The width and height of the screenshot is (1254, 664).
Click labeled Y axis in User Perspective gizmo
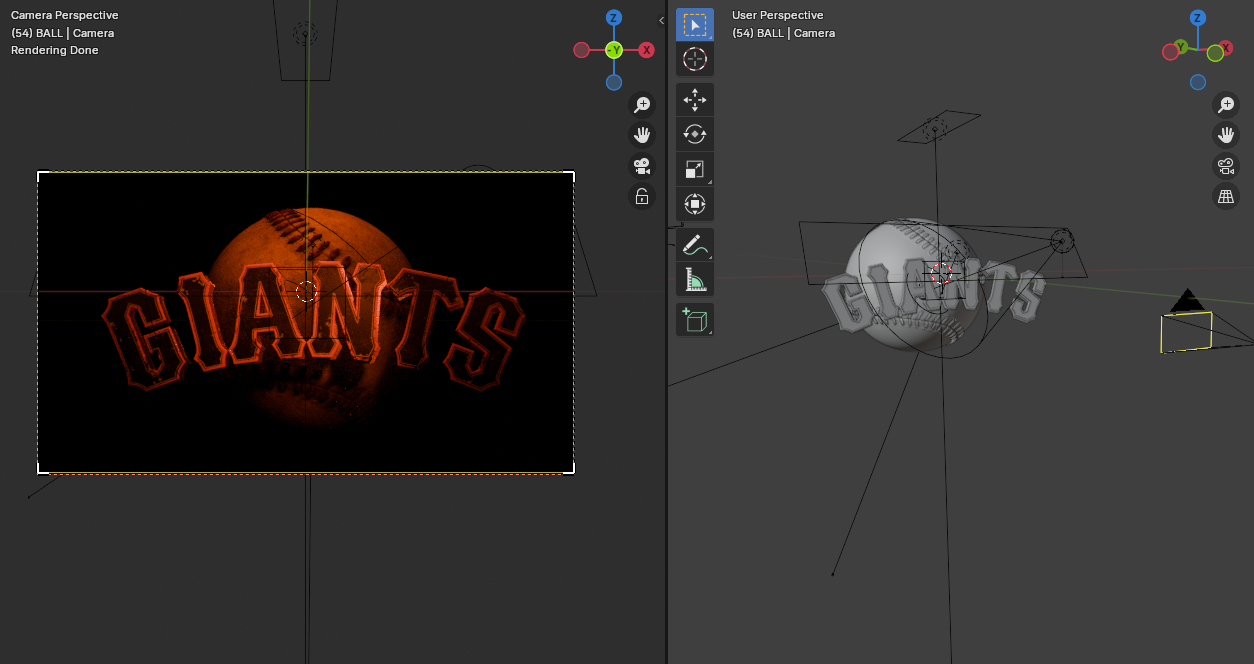tap(1181, 47)
